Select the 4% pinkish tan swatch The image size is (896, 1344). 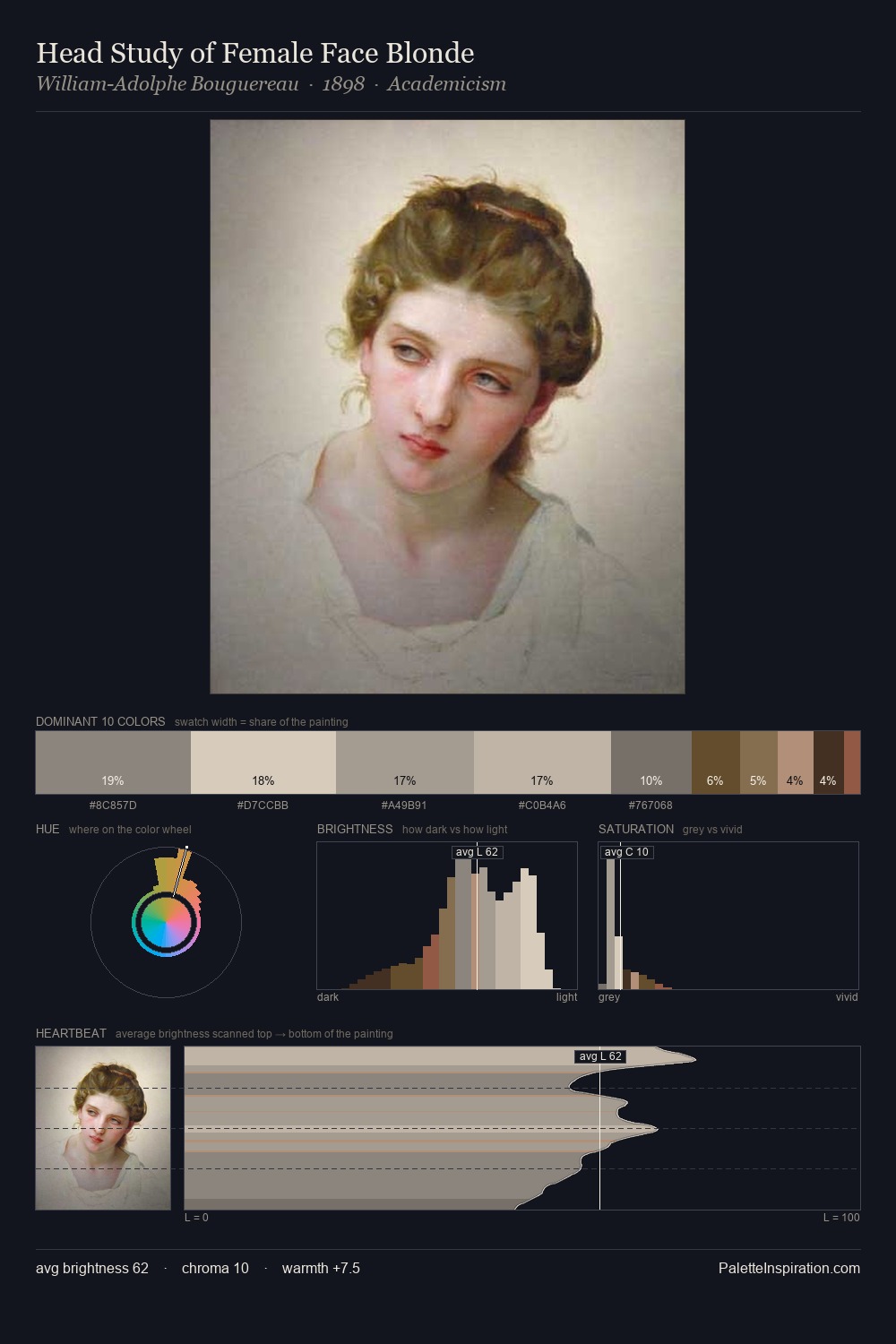(796, 762)
